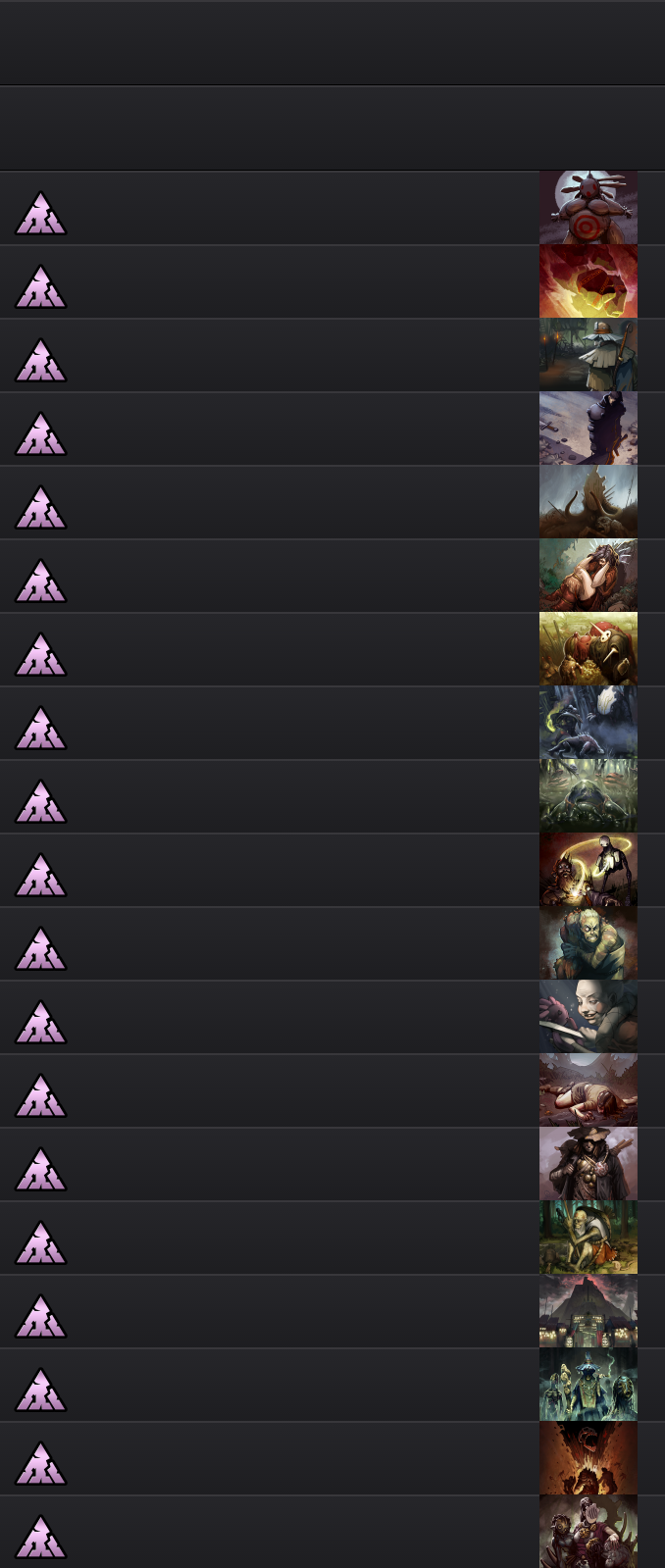
Task: Open the skeletal figure with glowing halo artwork
Action: [x=588, y=870]
